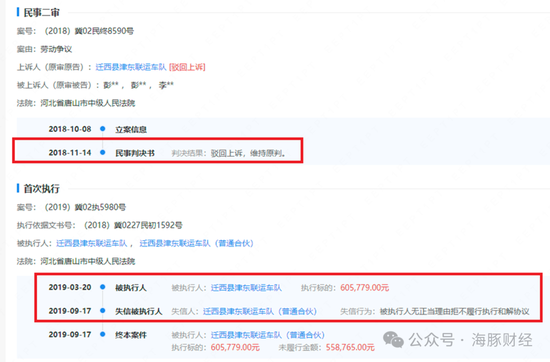This screenshot has width=550, height=362.
Task: Click 执行标的 amount 605,779.00元 in 2019-03-20 row
Action: pyautogui.click(x=364, y=288)
